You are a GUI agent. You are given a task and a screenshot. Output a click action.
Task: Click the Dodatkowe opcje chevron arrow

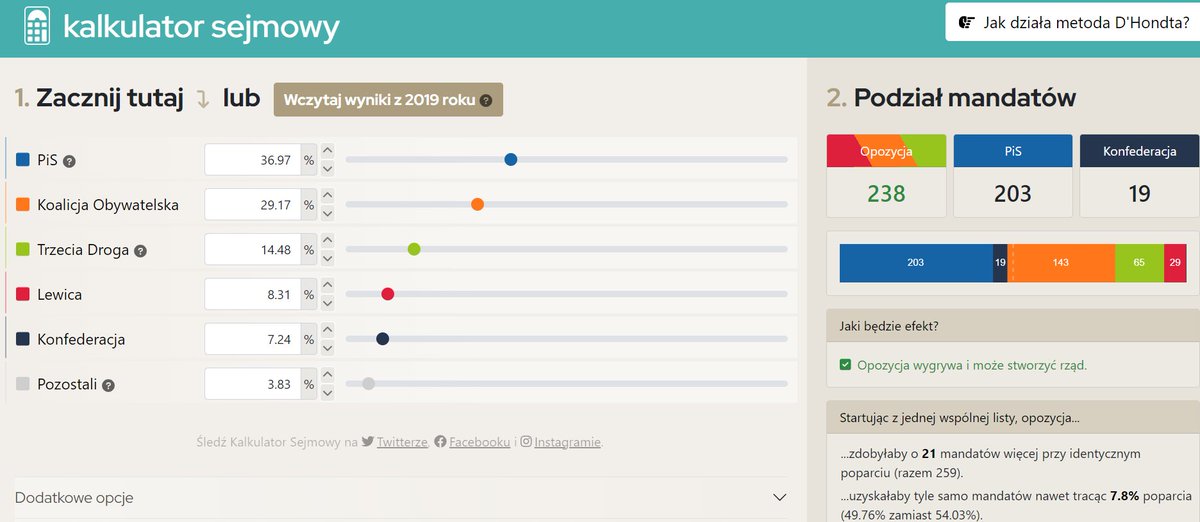click(780, 497)
